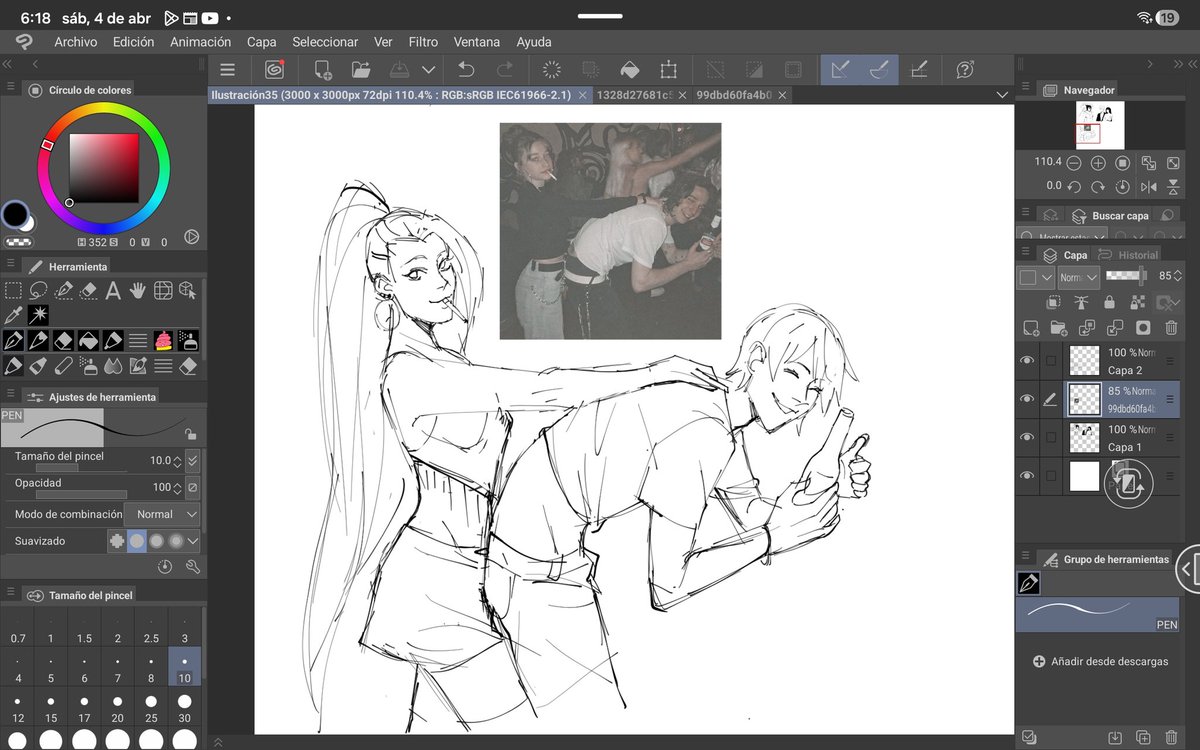Click the Redo arrow in command bar
This screenshot has height=750, width=1200.
click(505, 70)
